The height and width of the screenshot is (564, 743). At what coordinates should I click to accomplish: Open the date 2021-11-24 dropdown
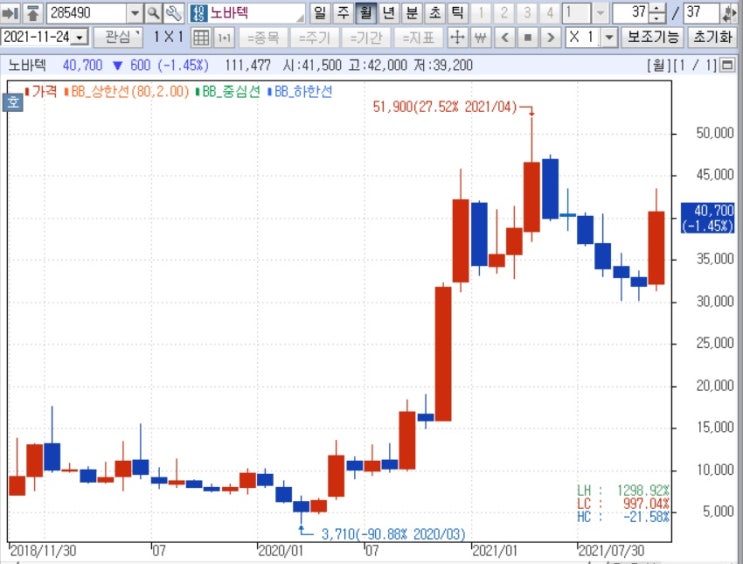click(x=80, y=37)
